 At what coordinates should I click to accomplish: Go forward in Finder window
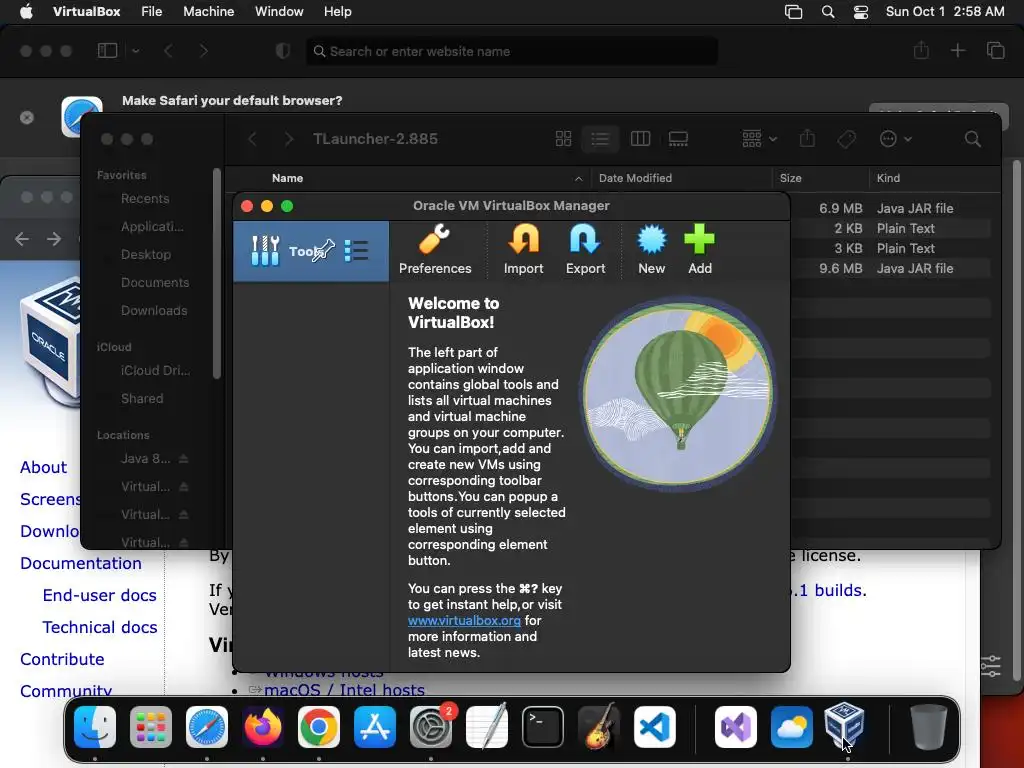pos(289,138)
